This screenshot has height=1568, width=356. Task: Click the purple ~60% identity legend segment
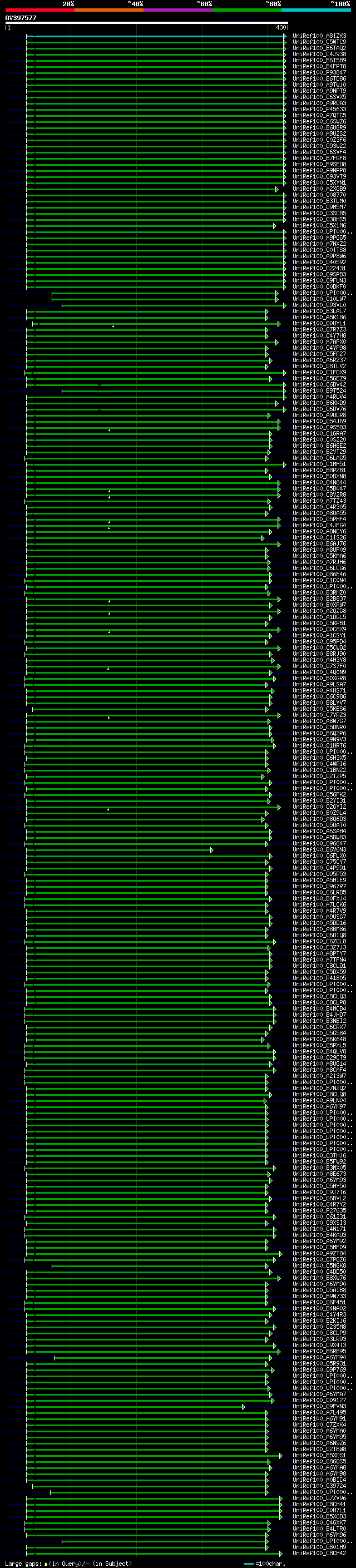pos(177,10)
